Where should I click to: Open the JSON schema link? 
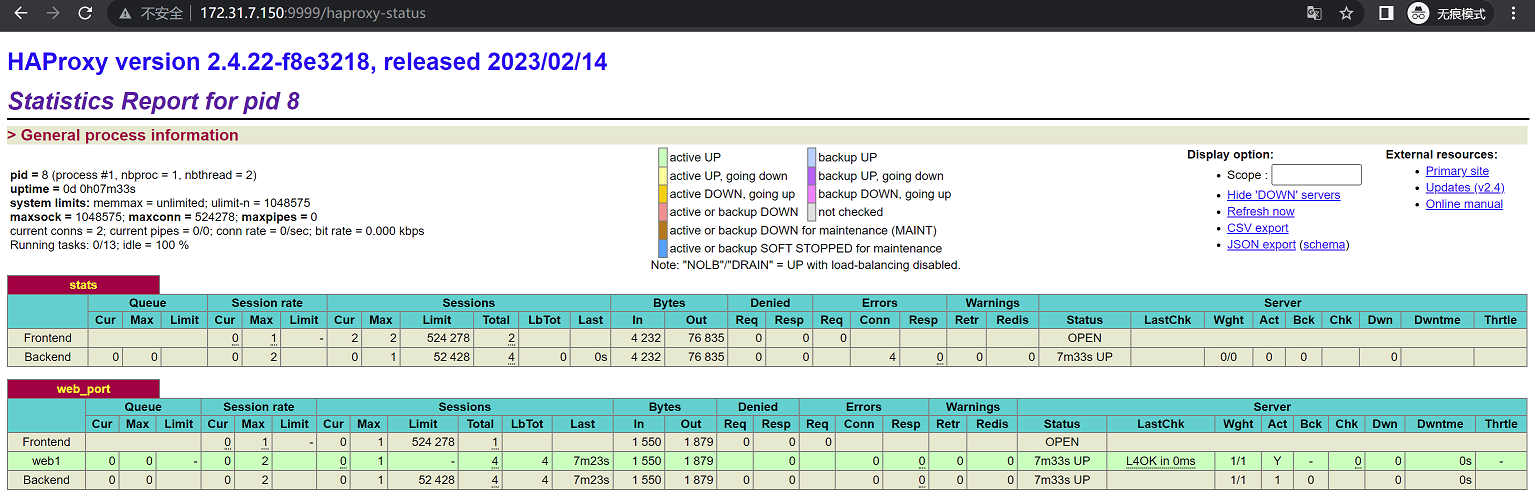tap(1323, 244)
